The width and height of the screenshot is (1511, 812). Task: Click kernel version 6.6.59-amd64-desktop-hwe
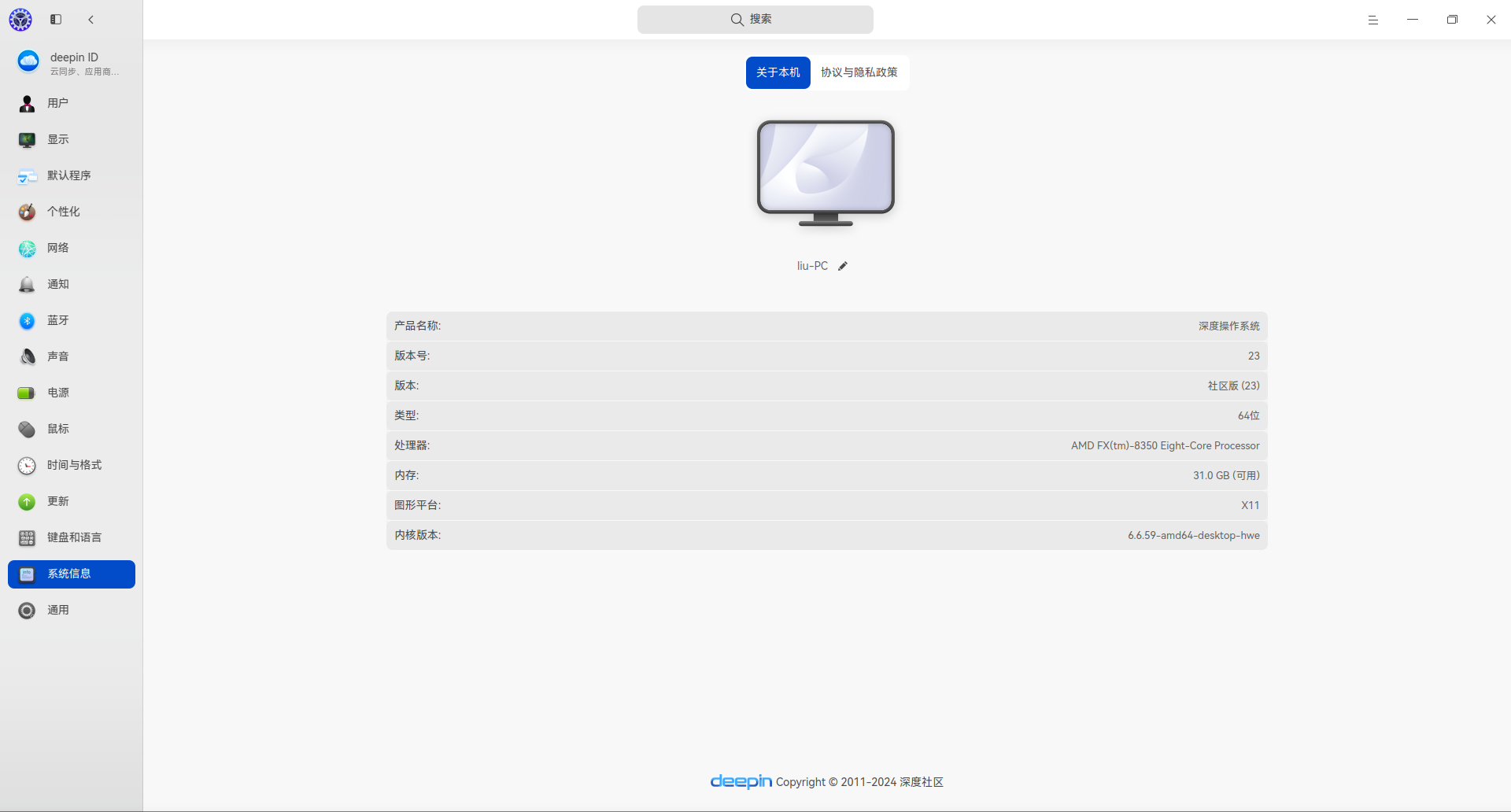pos(1194,535)
